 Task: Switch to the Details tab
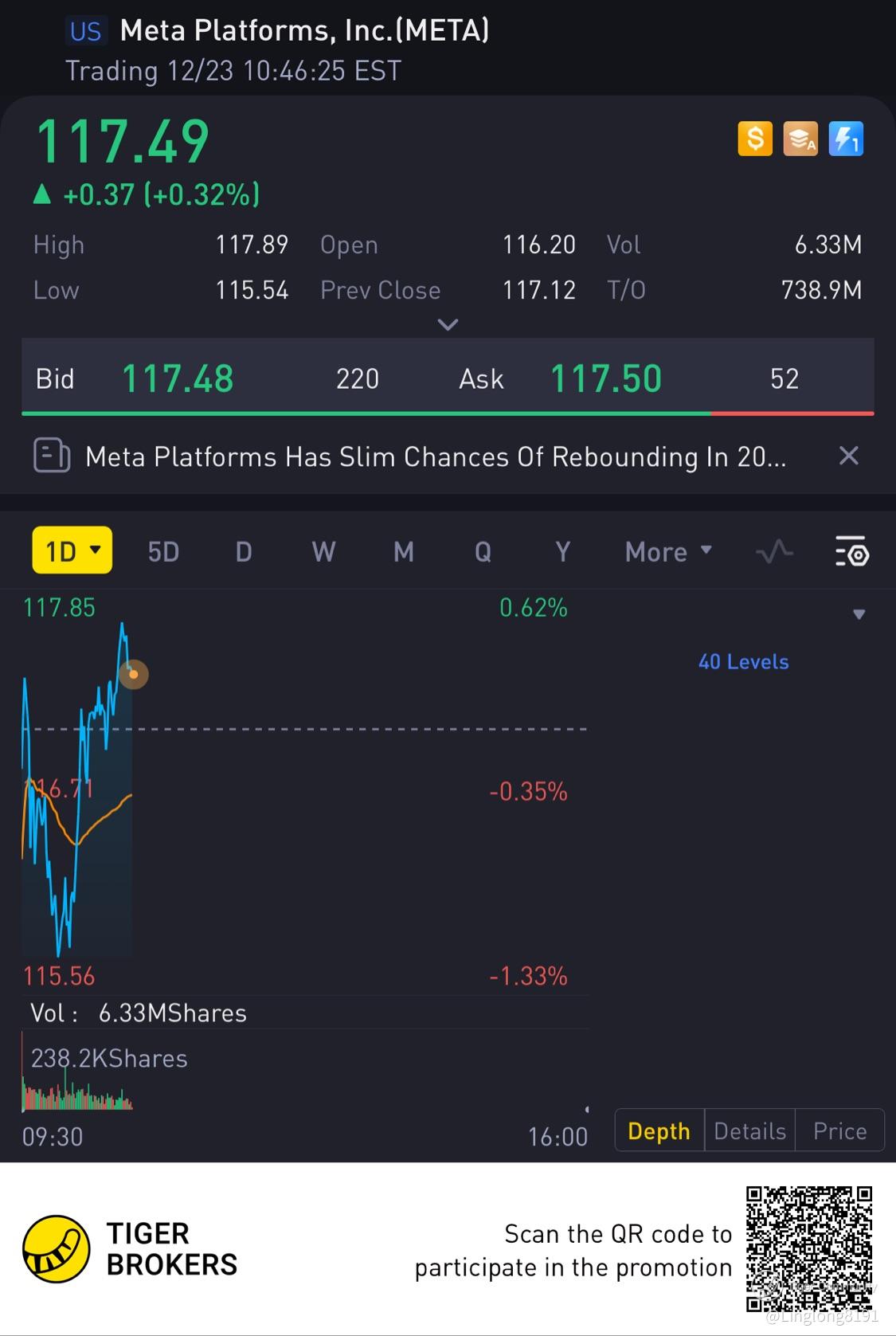pyautogui.click(x=749, y=1130)
